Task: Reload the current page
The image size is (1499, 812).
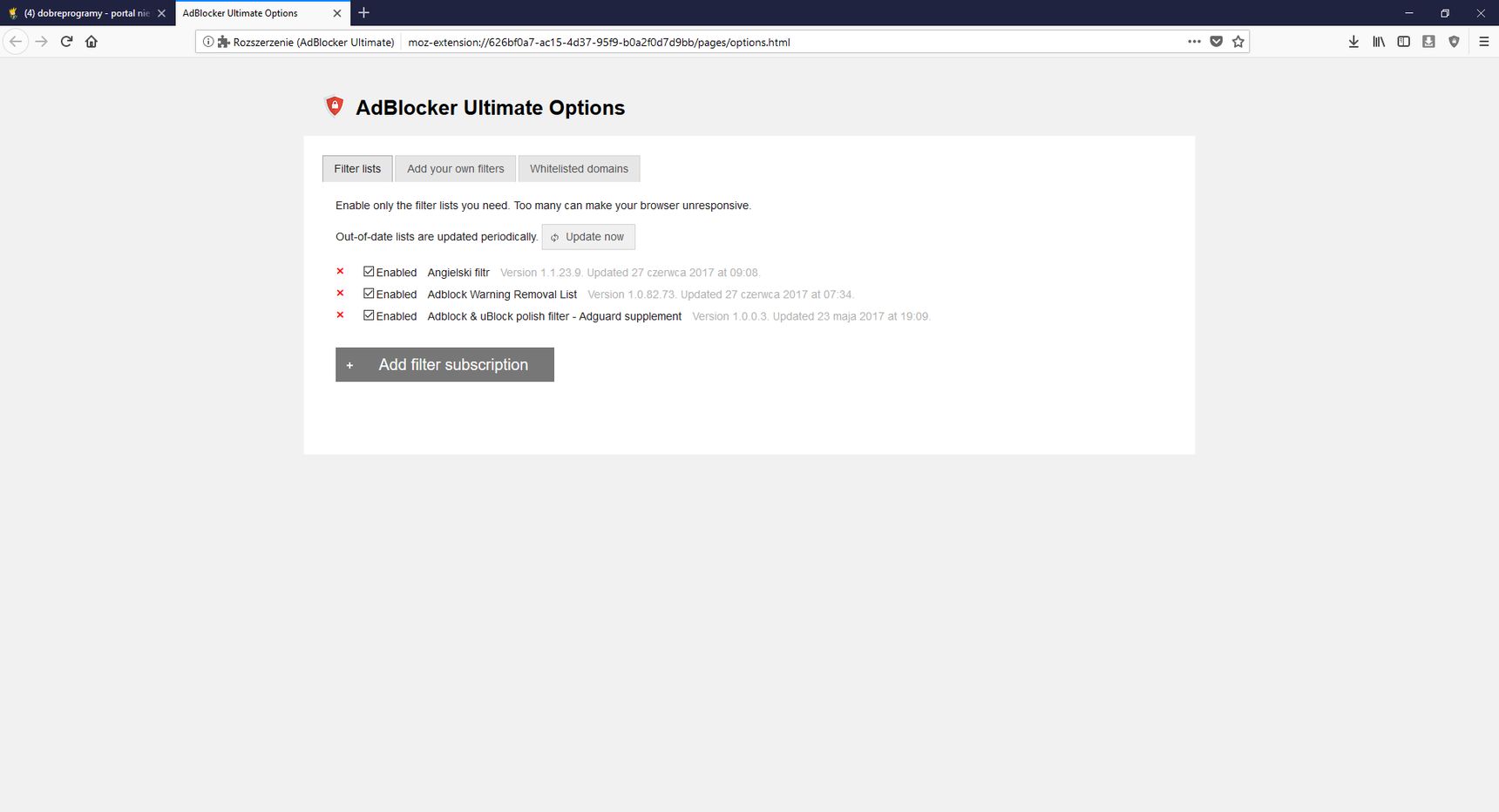Action: coord(66,42)
